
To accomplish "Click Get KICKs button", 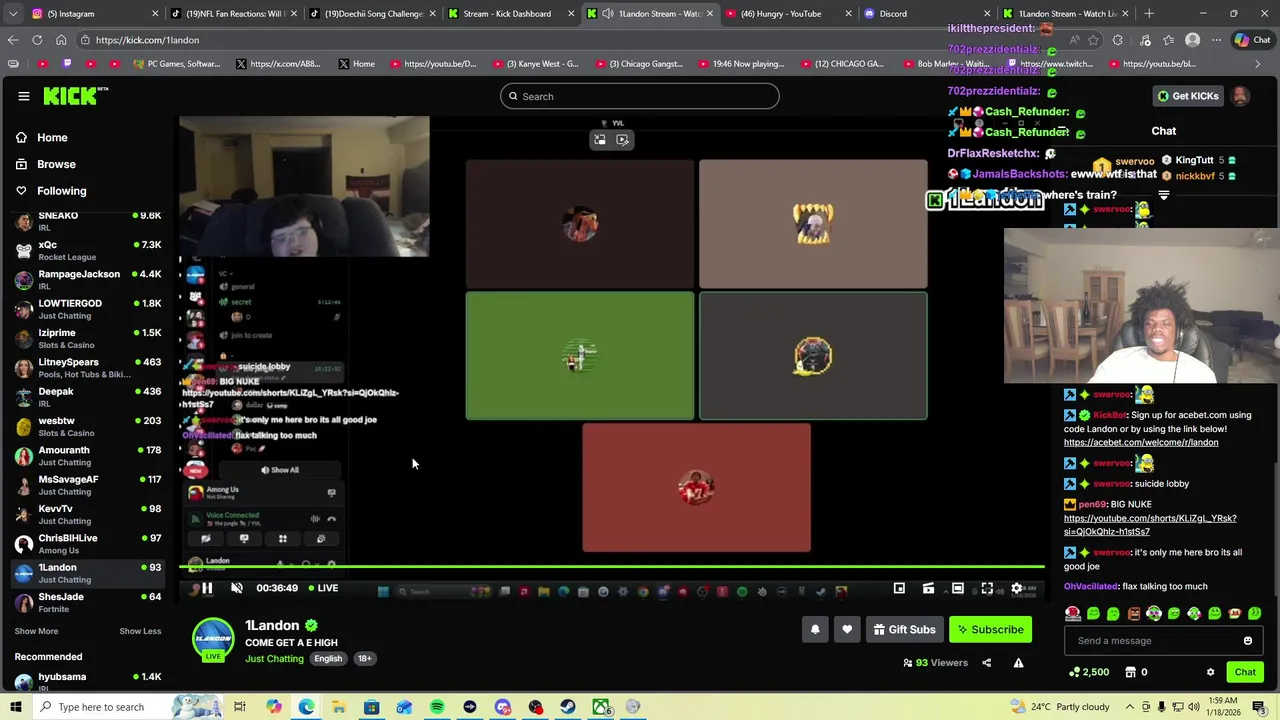I will [1188, 96].
